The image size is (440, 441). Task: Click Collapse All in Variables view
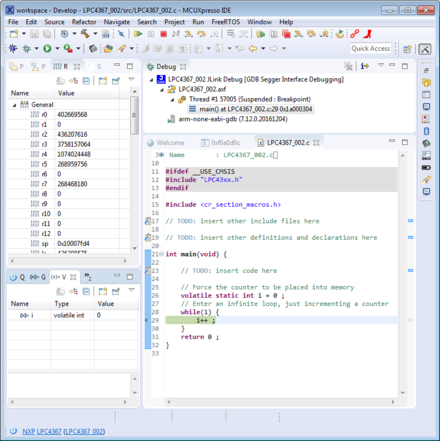click(86, 292)
